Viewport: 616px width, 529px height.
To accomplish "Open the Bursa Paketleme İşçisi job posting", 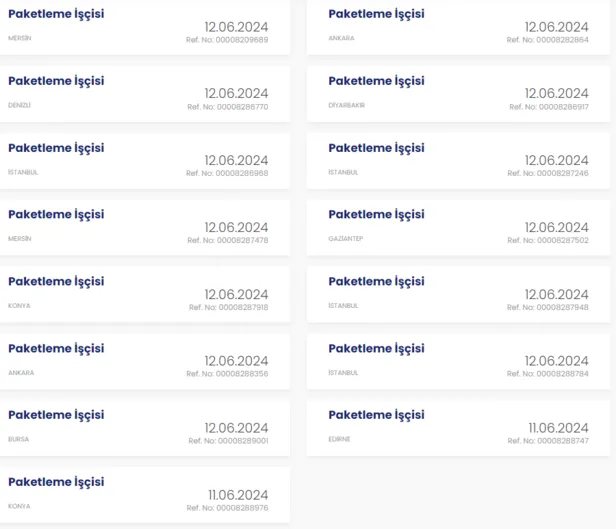I will (56, 415).
